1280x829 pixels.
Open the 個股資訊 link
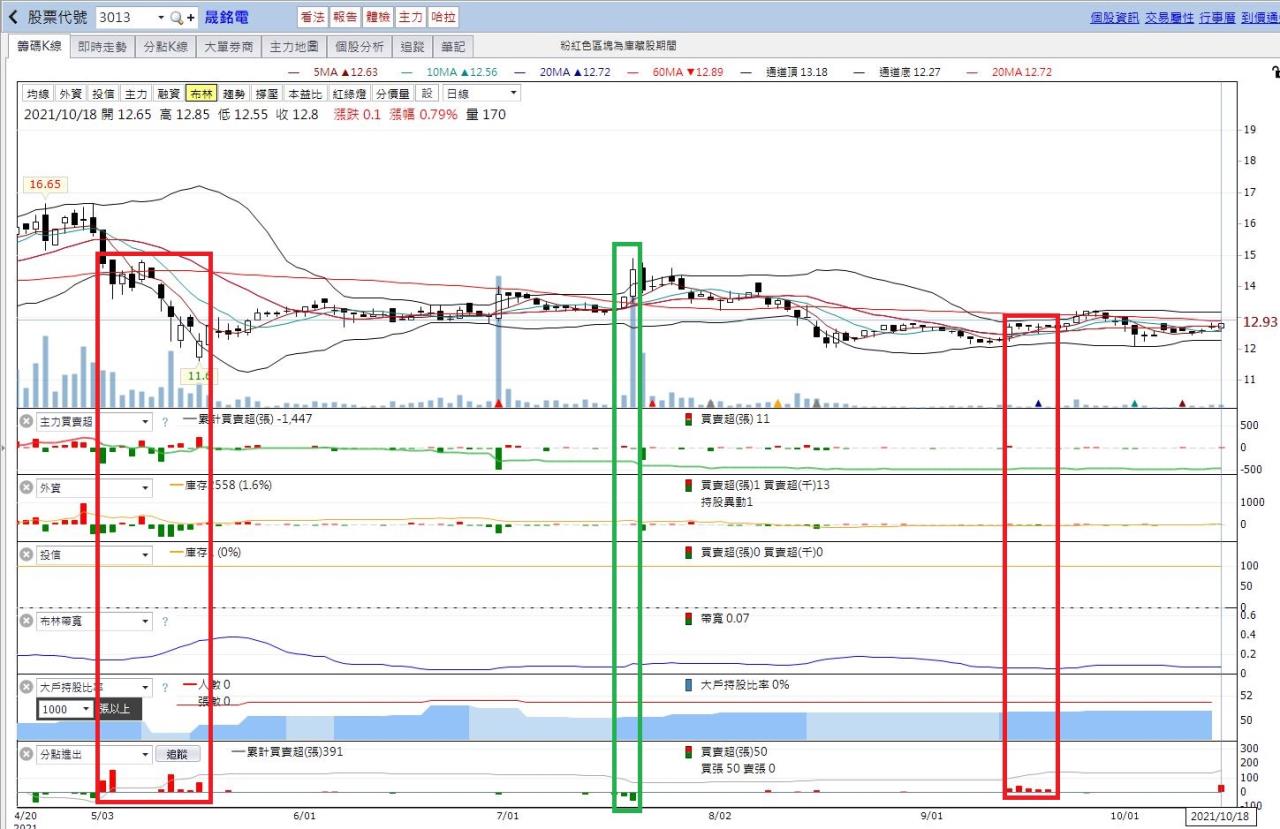pyautogui.click(x=1114, y=18)
